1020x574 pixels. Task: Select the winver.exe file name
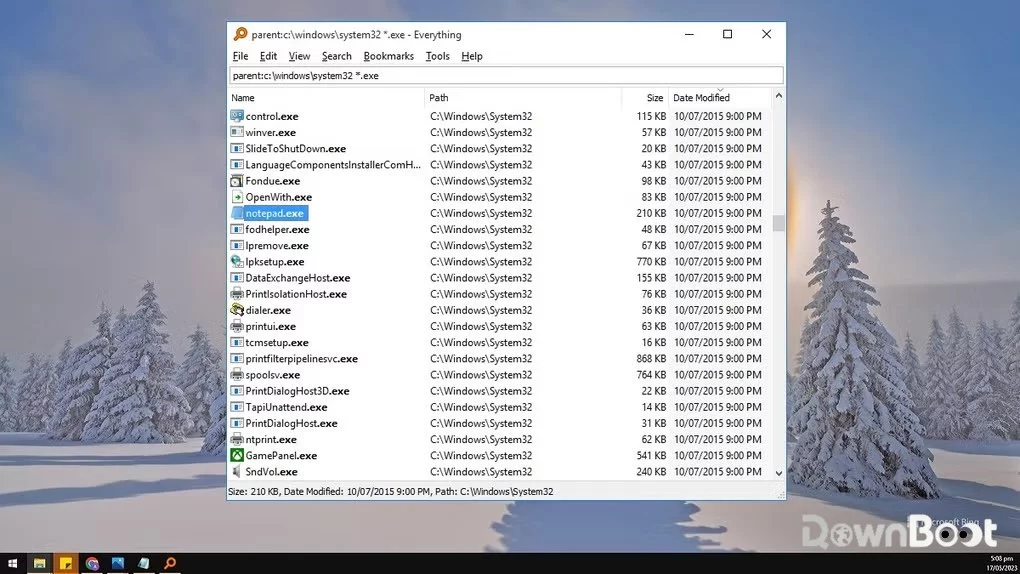pos(271,132)
